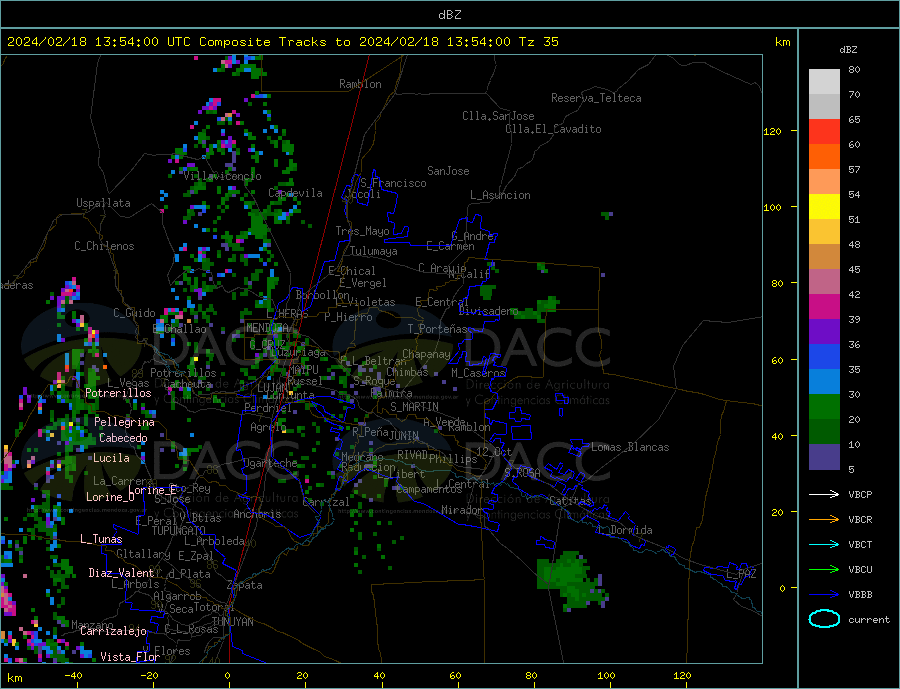
Task: Click the orange VBCR arrow in legend
Action: (x=824, y=520)
